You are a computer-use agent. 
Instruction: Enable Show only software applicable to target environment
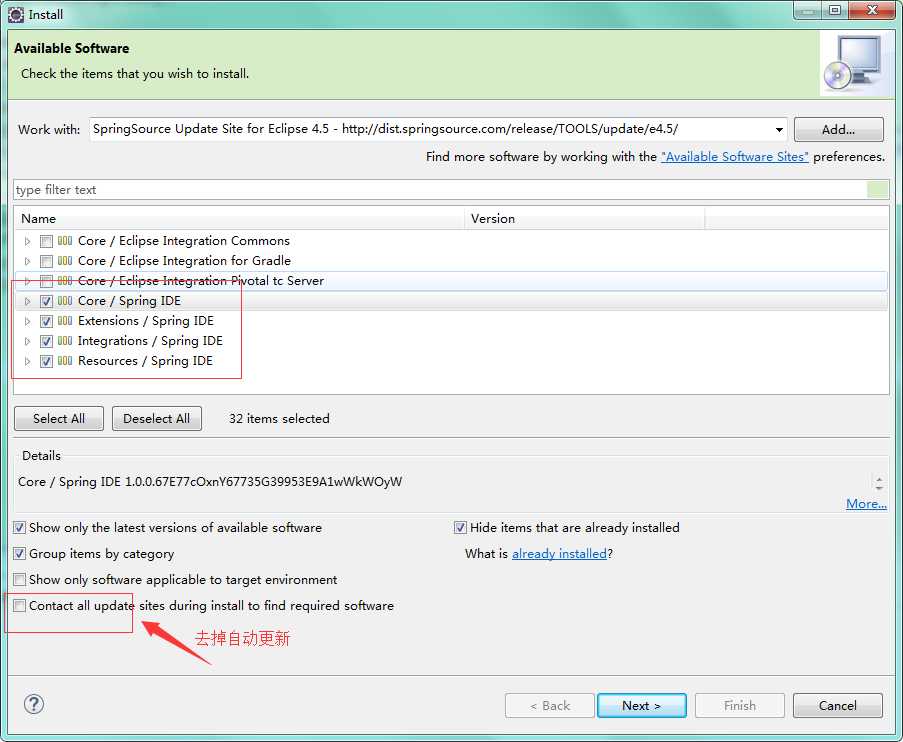coord(20,580)
